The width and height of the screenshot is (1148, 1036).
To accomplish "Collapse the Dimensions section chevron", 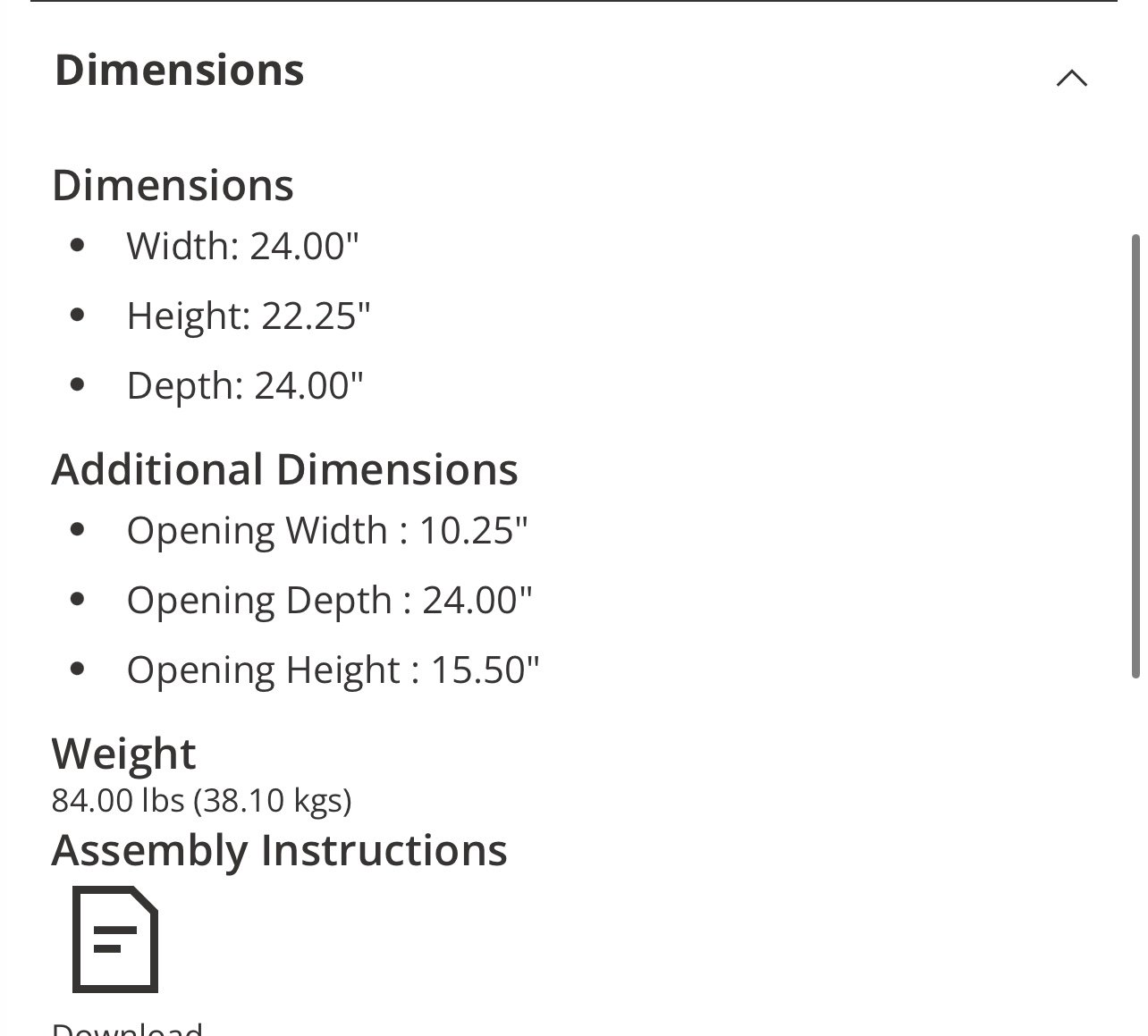I will point(1071,78).
